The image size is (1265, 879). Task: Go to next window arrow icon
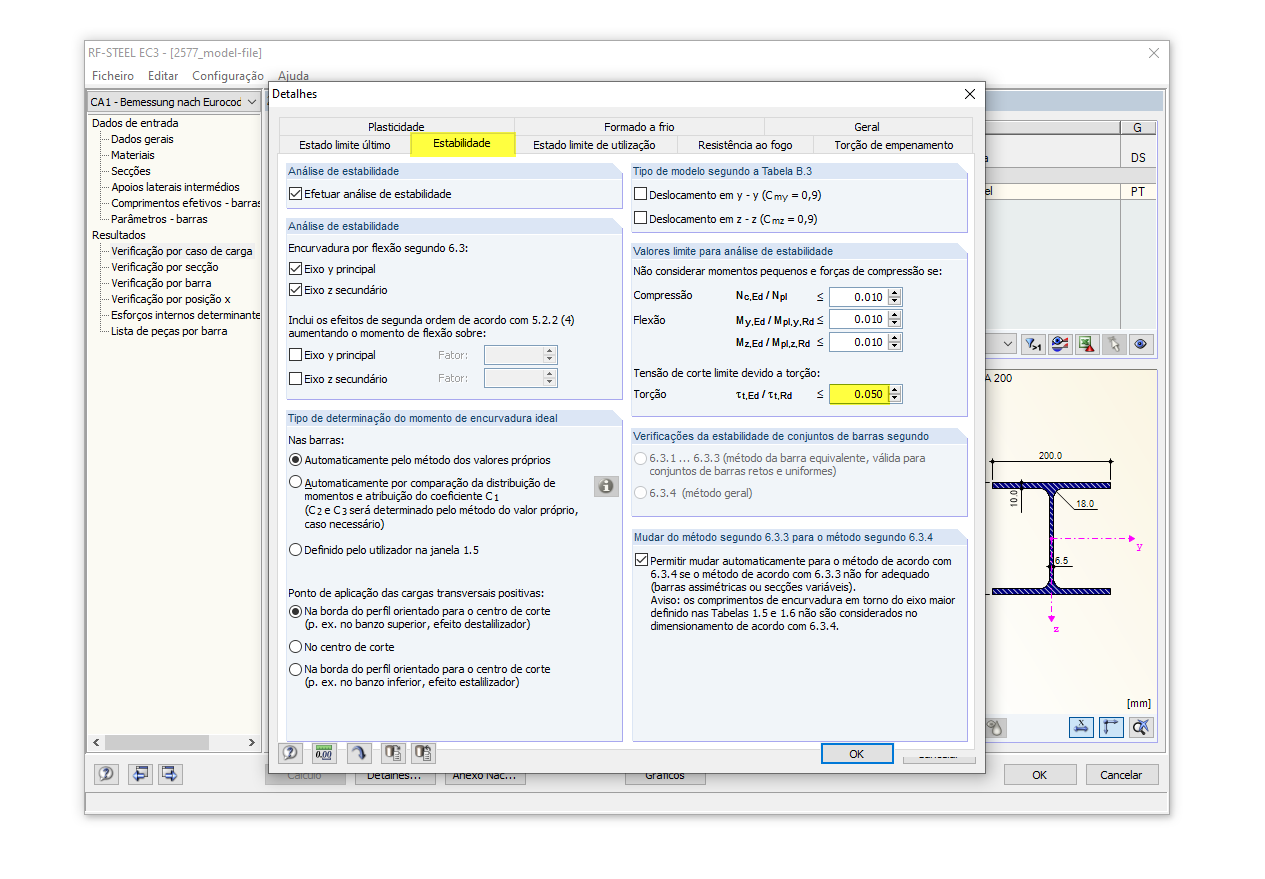point(170,774)
